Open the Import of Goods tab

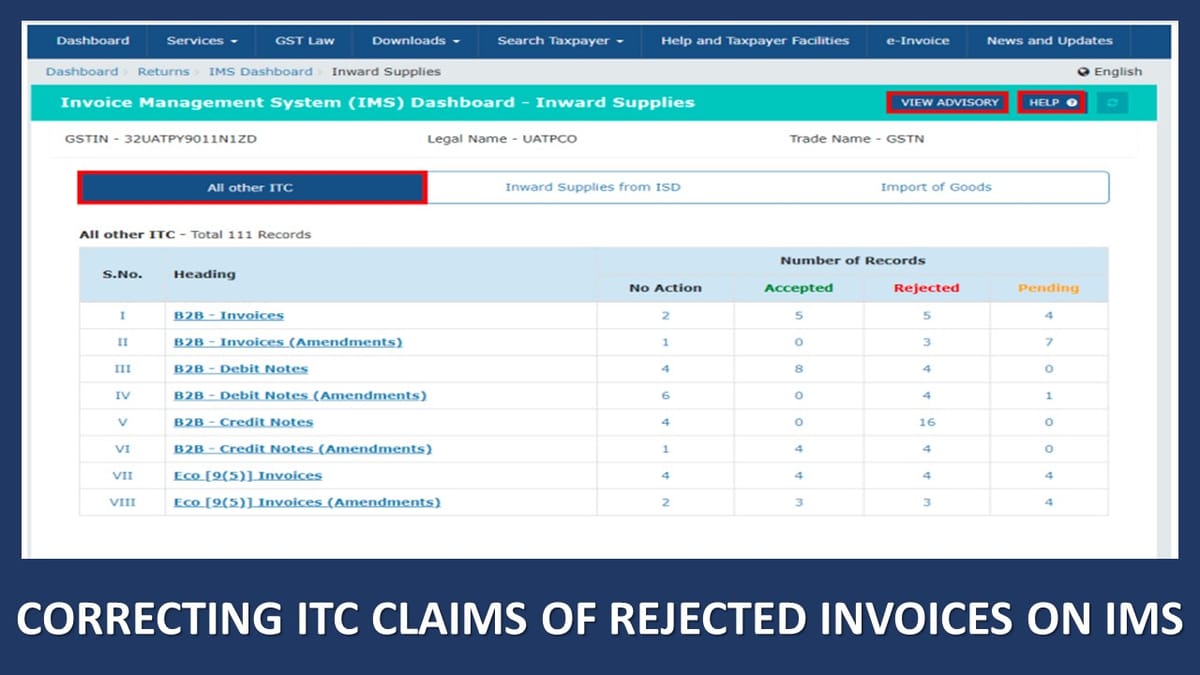click(936, 187)
